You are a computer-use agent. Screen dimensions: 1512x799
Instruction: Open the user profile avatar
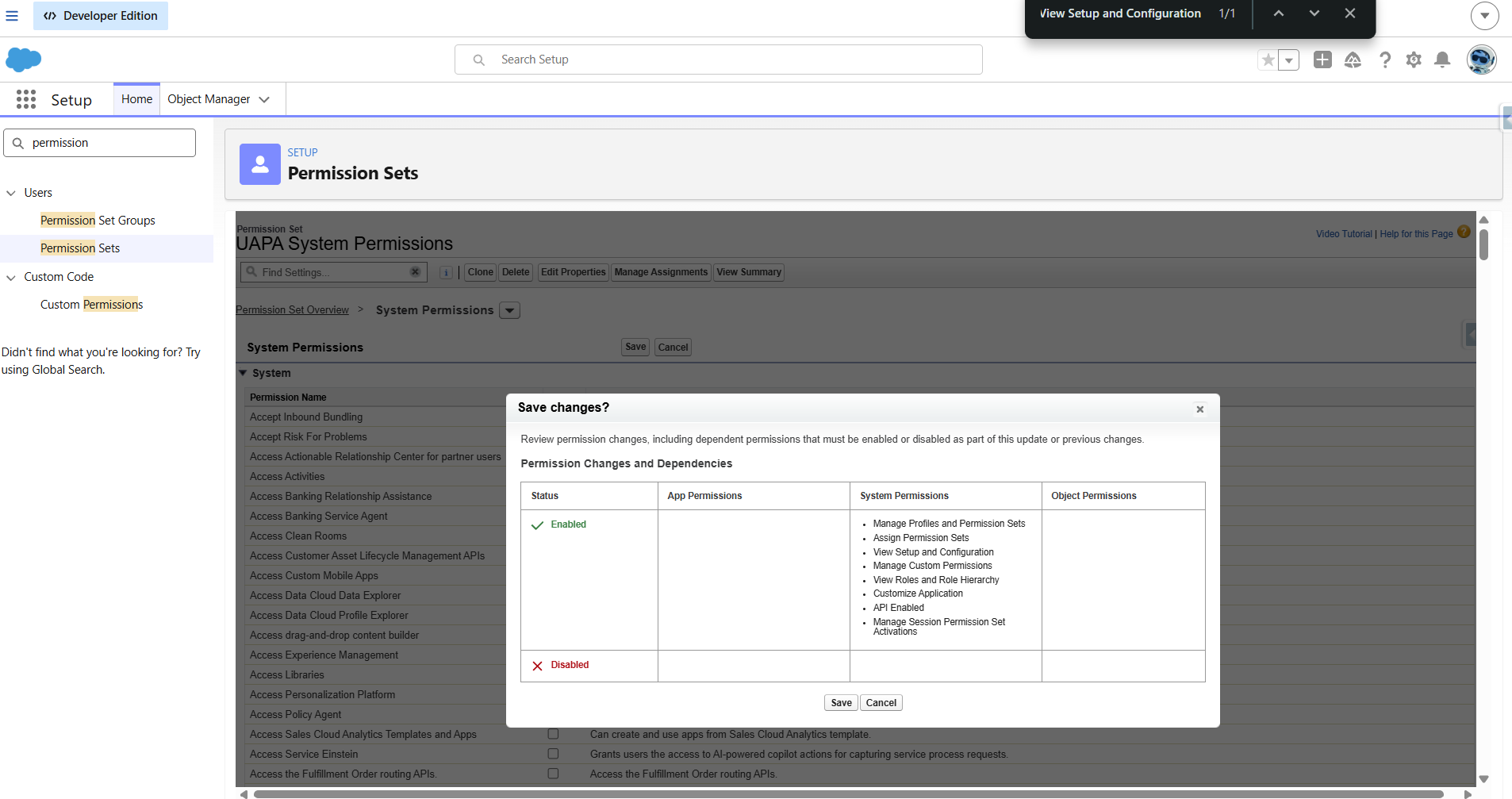(x=1481, y=60)
